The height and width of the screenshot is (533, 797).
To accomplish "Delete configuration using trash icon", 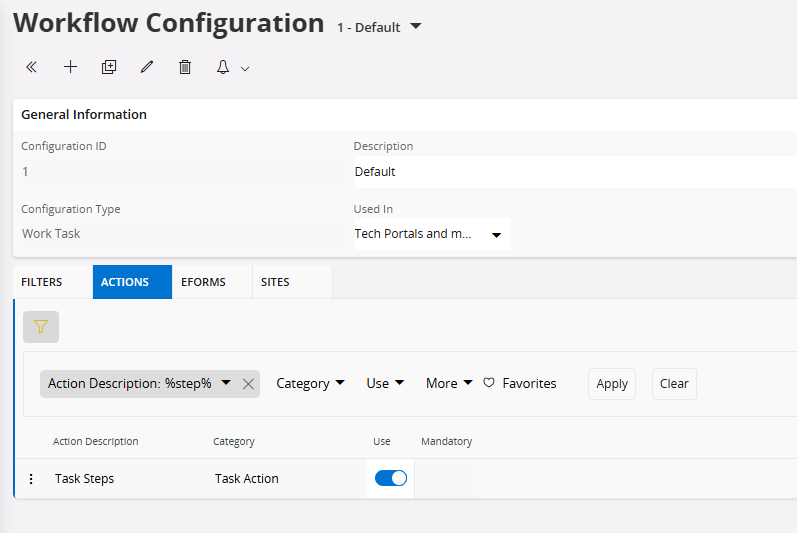I will click(185, 67).
